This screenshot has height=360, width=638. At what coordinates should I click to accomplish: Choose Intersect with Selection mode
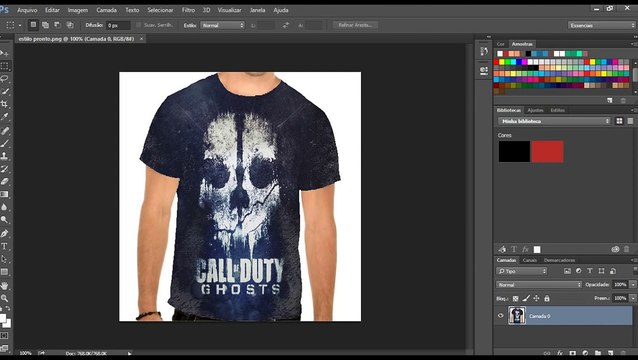[70, 25]
